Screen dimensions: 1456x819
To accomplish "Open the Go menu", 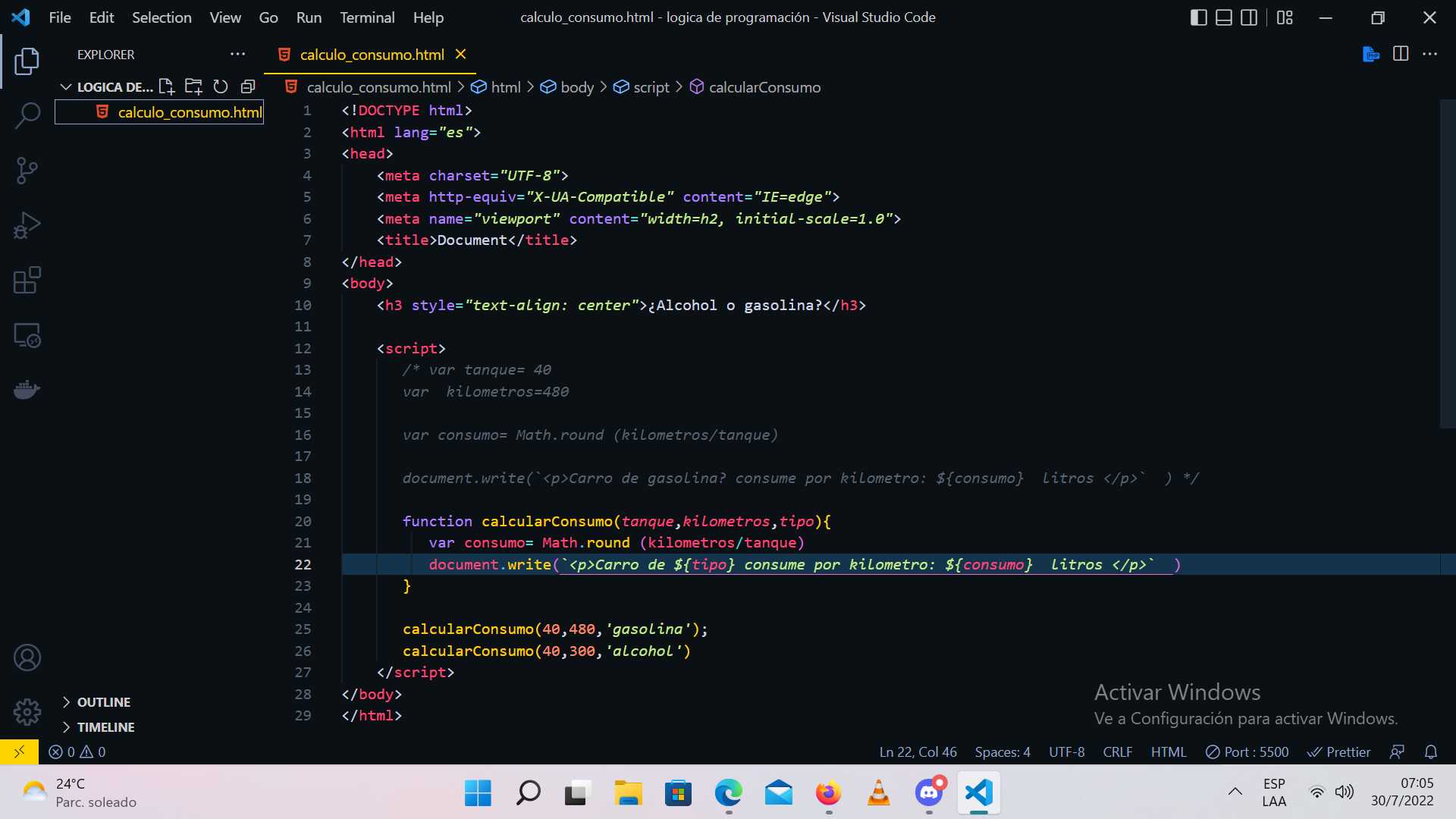I will coord(268,17).
